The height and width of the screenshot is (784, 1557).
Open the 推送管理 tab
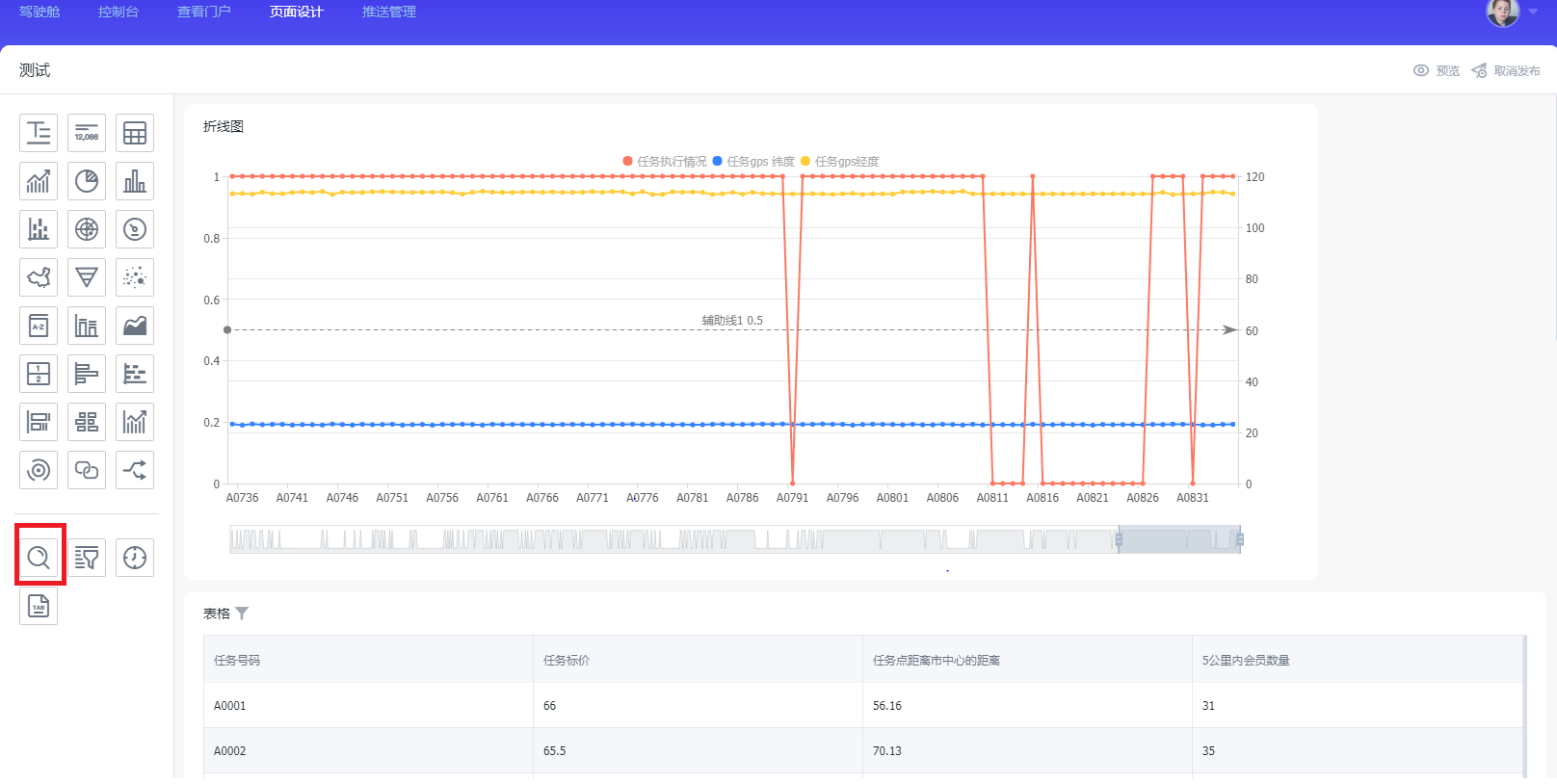pyautogui.click(x=389, y=13)
